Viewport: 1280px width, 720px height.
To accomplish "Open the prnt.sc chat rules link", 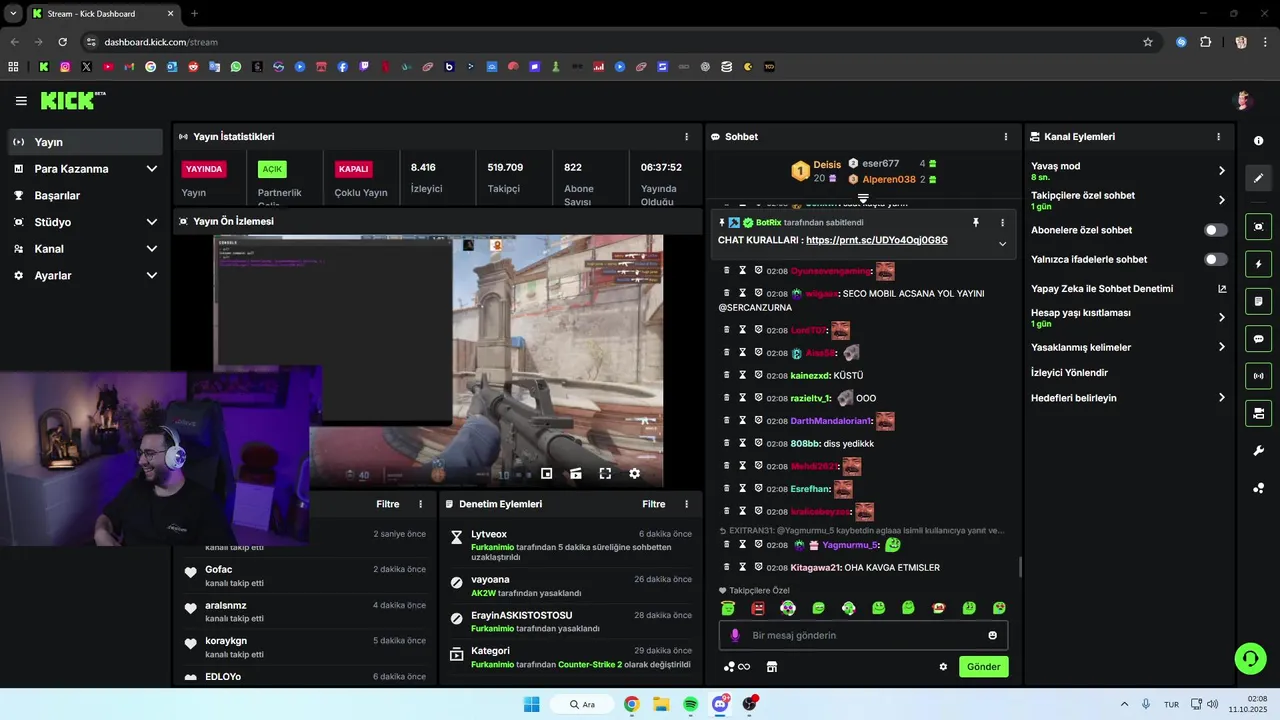I will (877, 240).
